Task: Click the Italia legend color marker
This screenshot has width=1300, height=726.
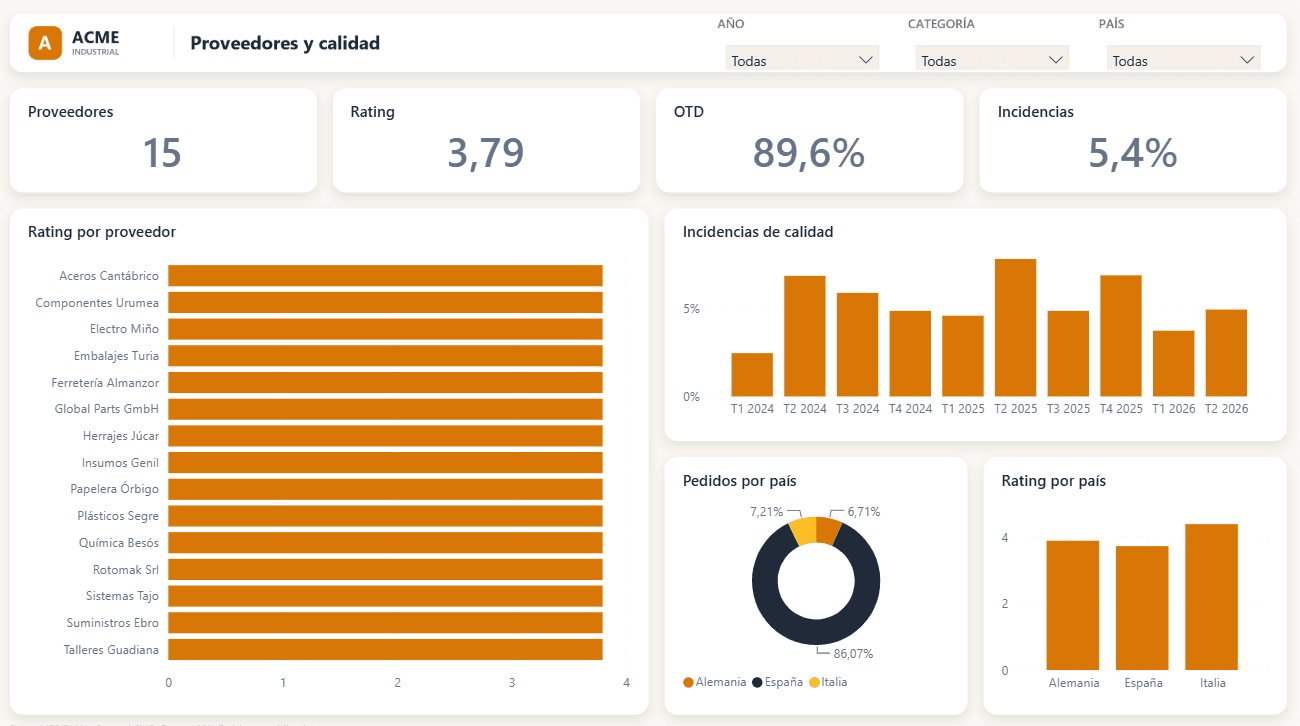Action: click(813, 682)
